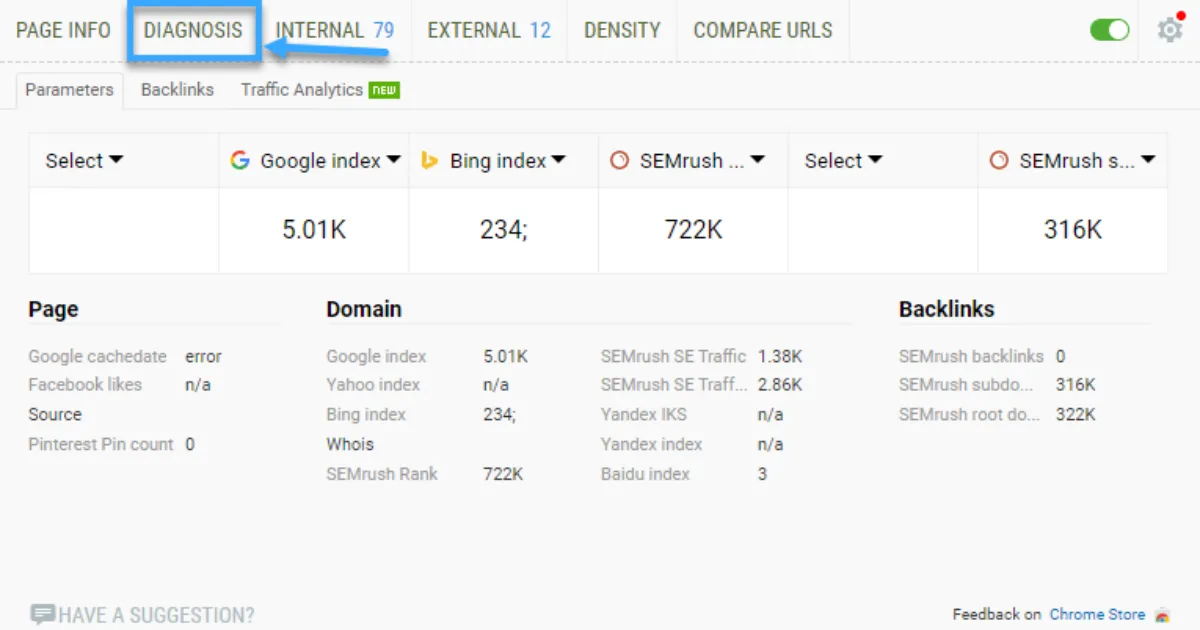
Task: Click the Source link under Page
Action: click(55, 414)
